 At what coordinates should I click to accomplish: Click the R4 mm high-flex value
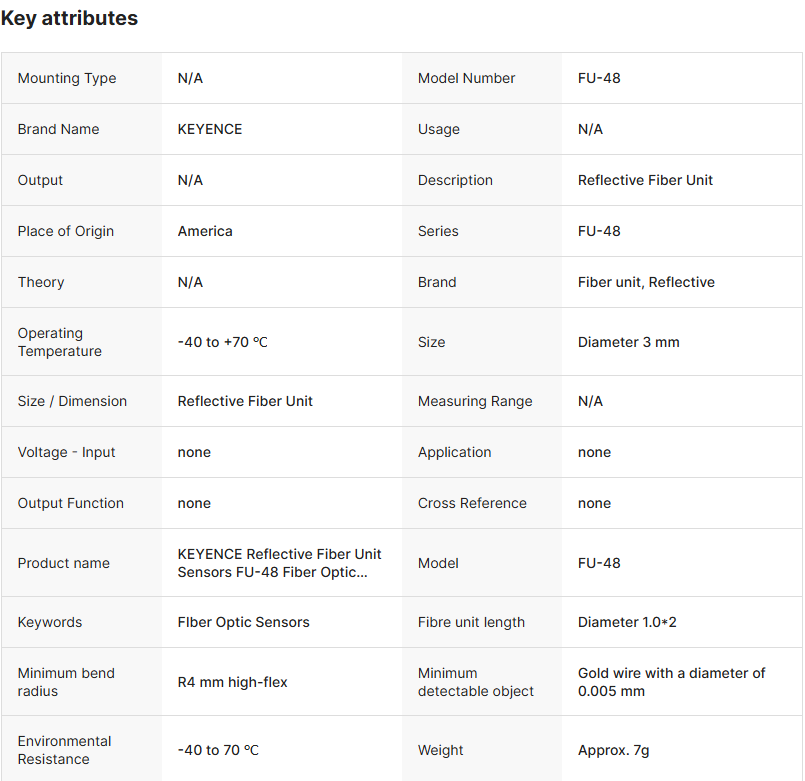coord(233,682)
